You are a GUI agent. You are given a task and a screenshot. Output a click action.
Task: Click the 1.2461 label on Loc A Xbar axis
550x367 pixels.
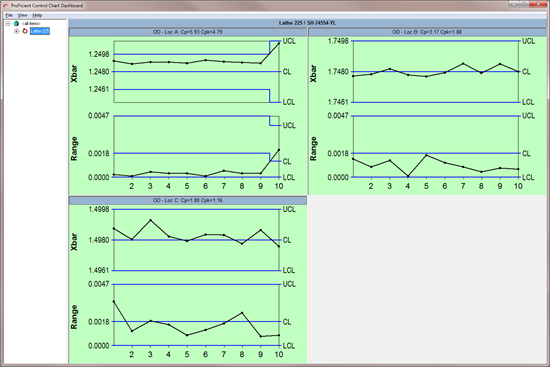99,89
